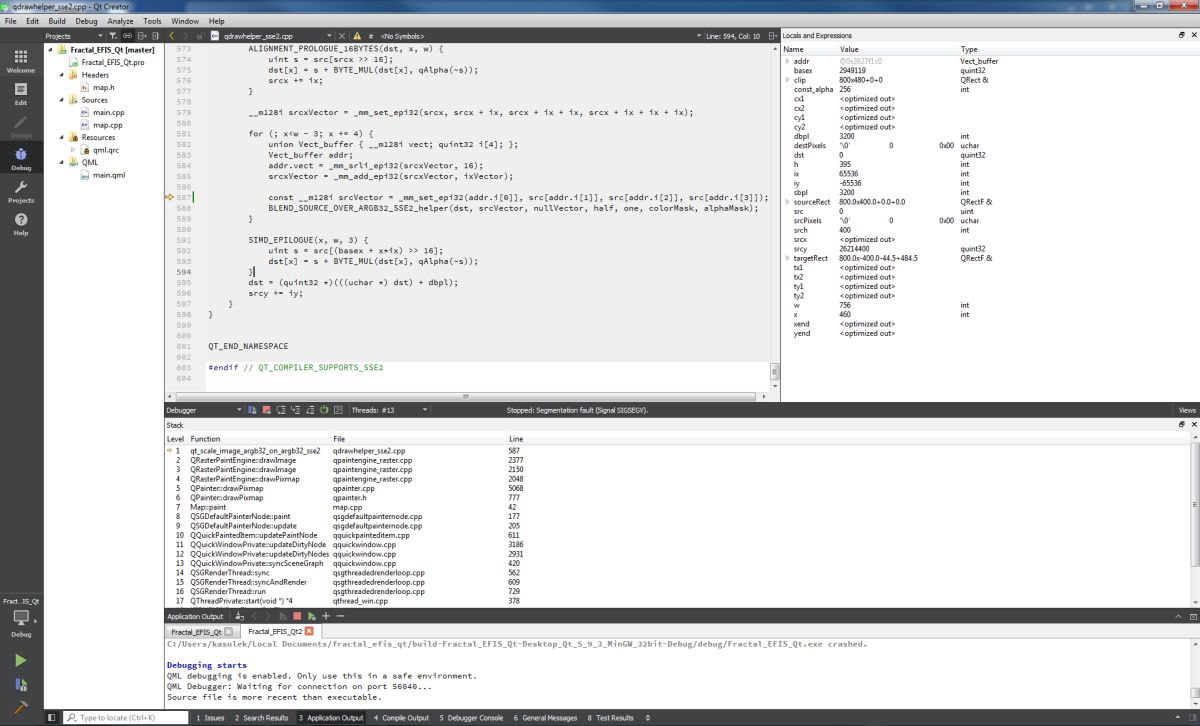Collapse the QML folder
The height and width of the screenshot is (726, 1200).
click(61, 162)
